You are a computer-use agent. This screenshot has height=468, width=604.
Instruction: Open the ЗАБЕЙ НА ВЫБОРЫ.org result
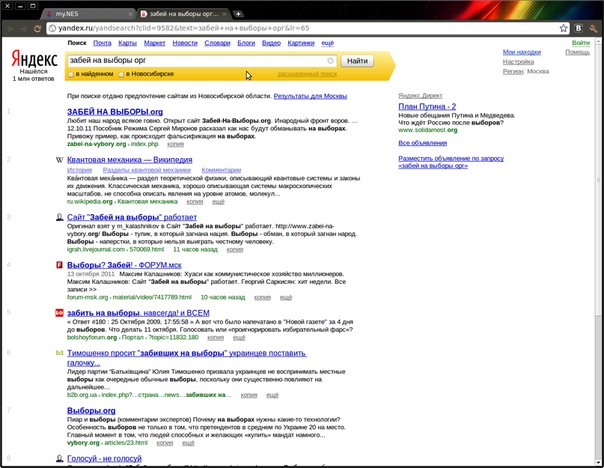click(x=115, y=112)
